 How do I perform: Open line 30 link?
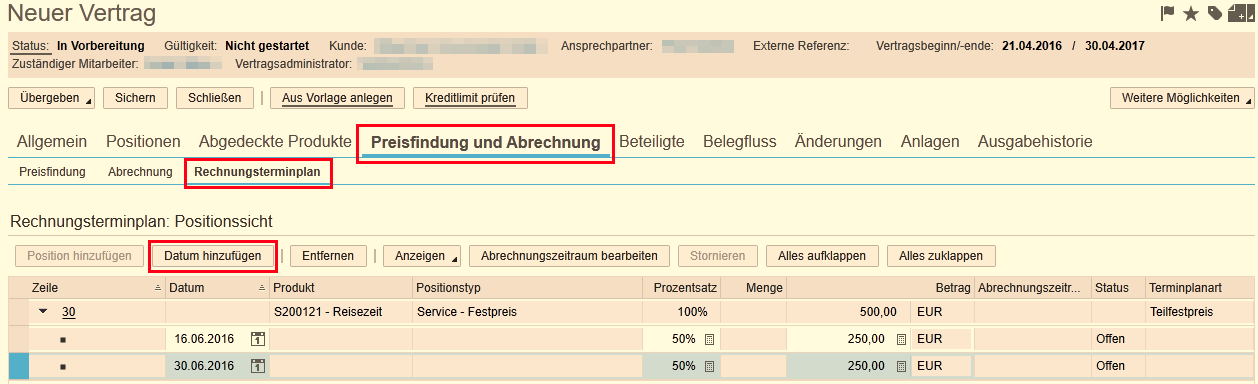pos(69,312)
